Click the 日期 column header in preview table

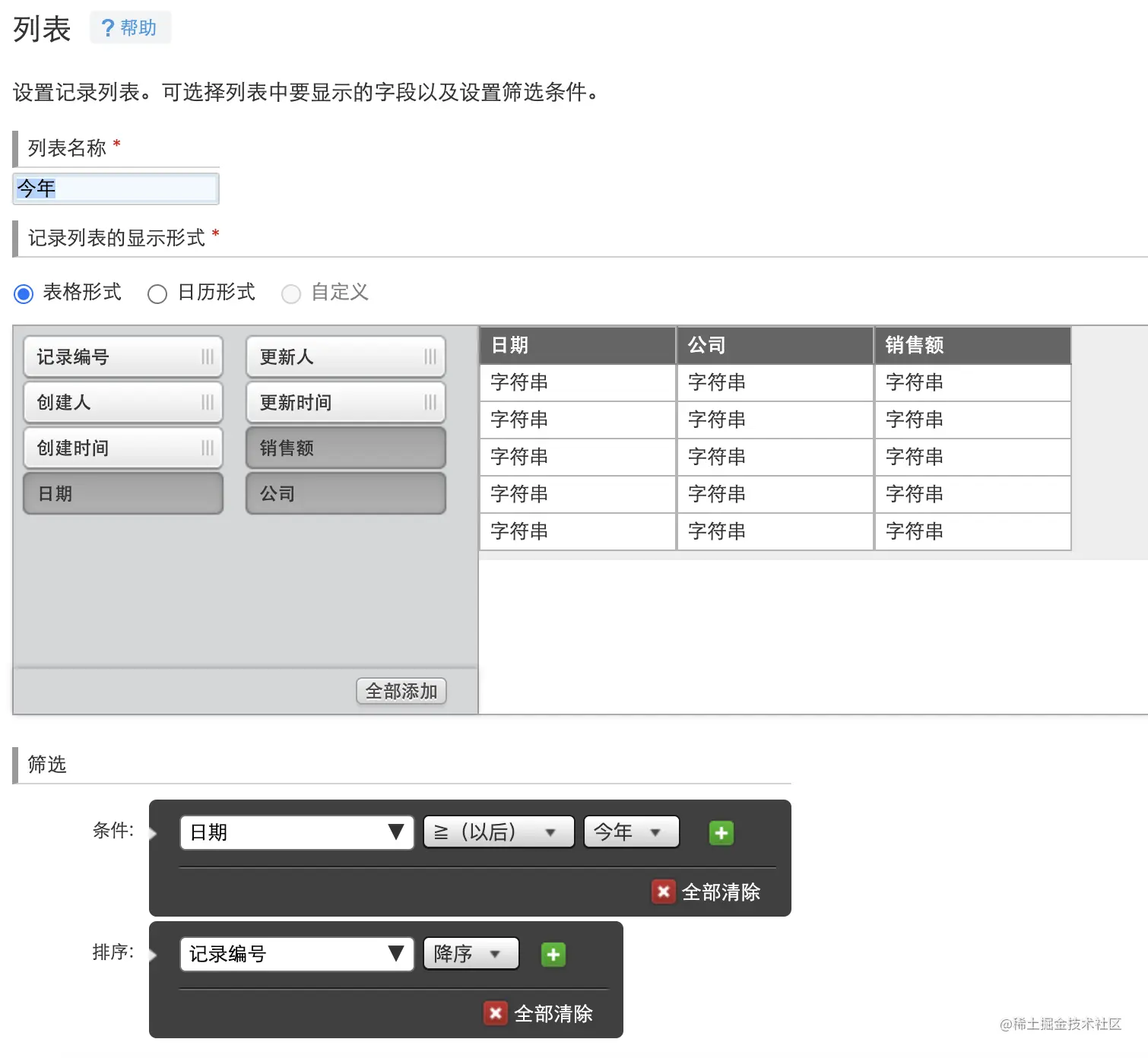[x=578, y=346]
